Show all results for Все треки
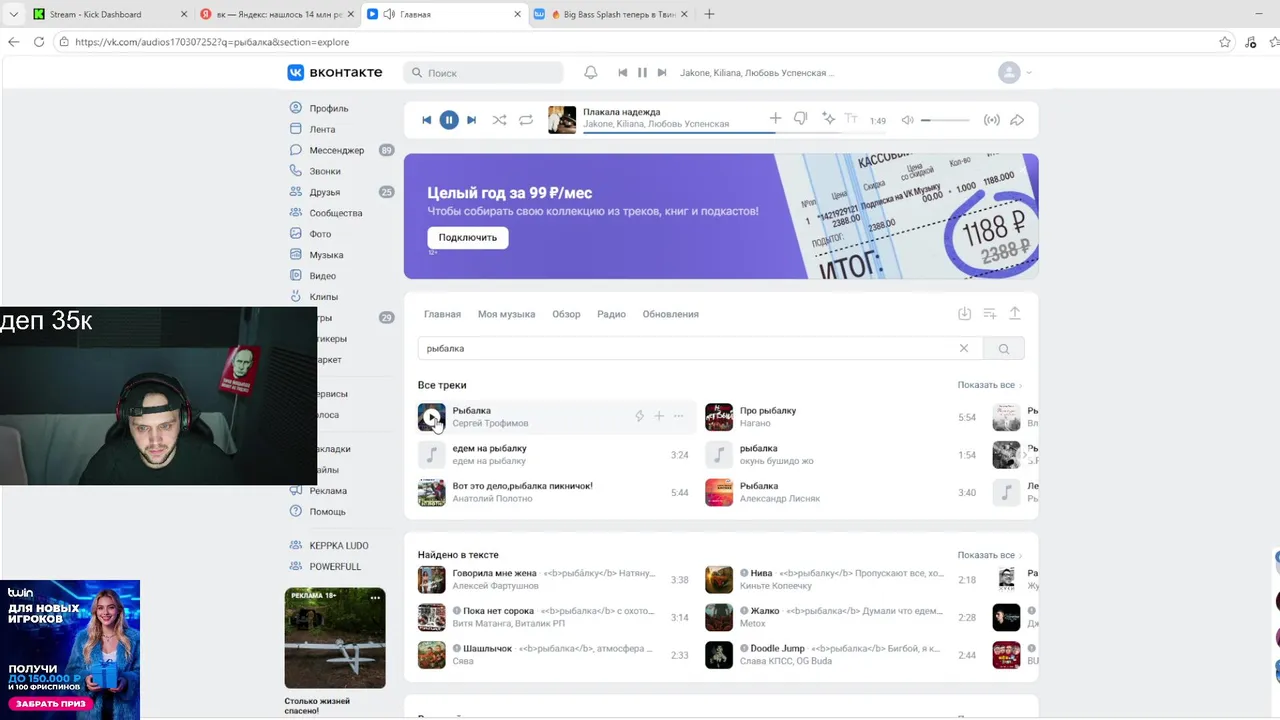Image resolution: width=1280 pixels, height=720 pixels. (x=989, y=385)
